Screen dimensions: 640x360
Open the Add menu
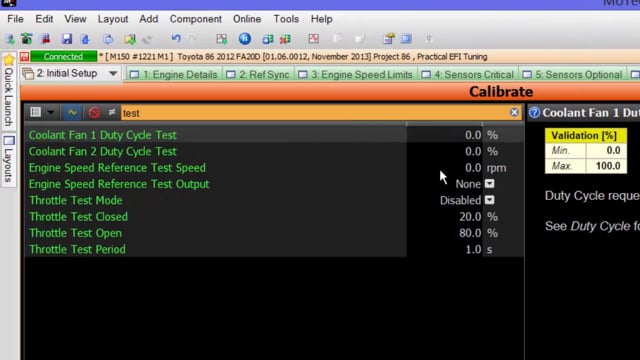click(x=149, y=19)
